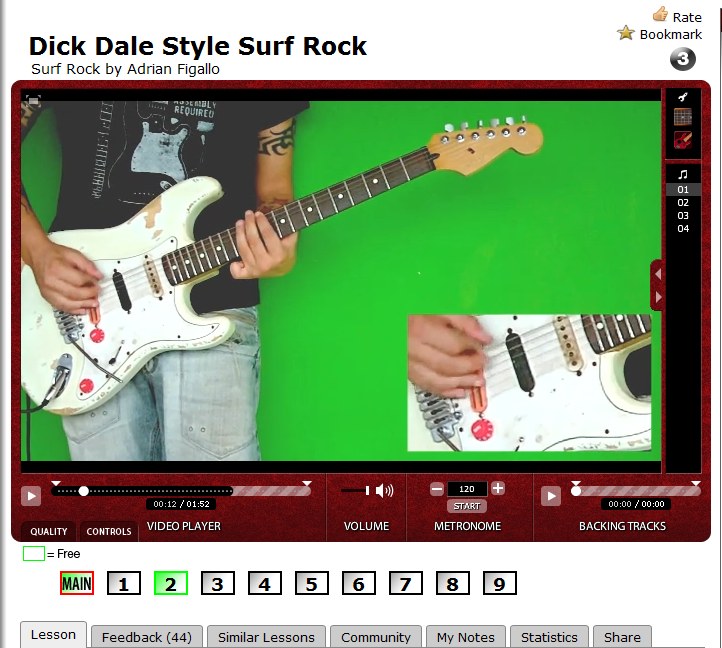722x648 pixels.
Task: Open the Feedback (44) tab
Action: click(147, 637)
